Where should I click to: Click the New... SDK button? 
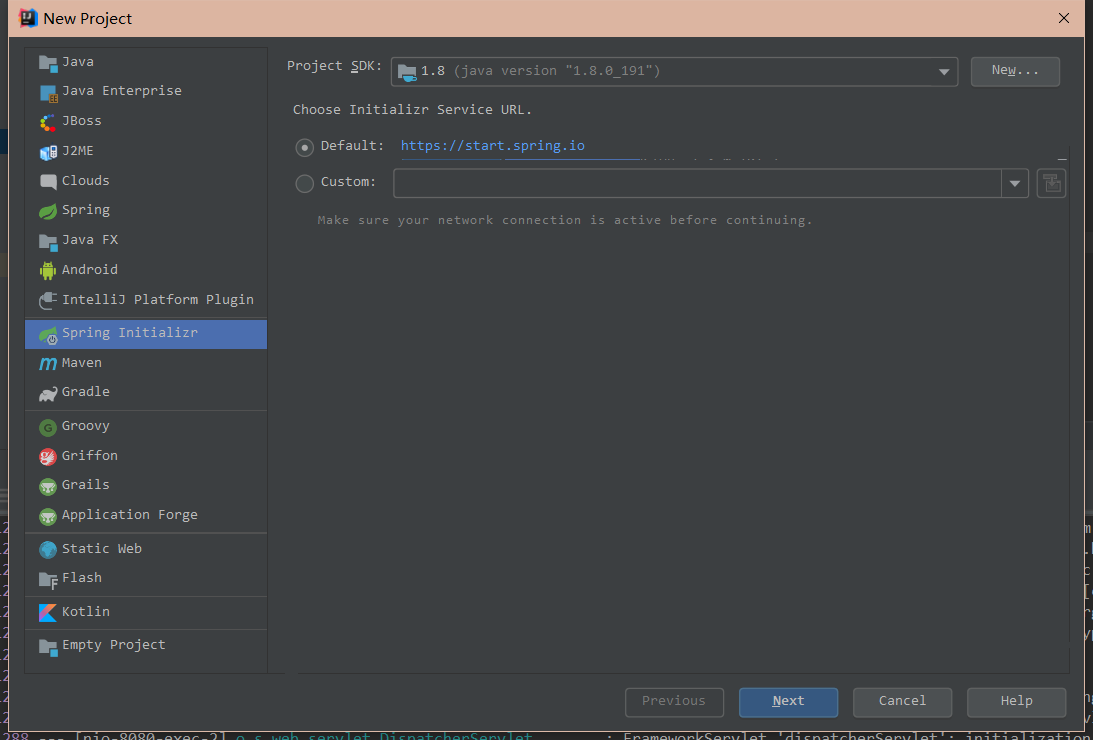1015,71
